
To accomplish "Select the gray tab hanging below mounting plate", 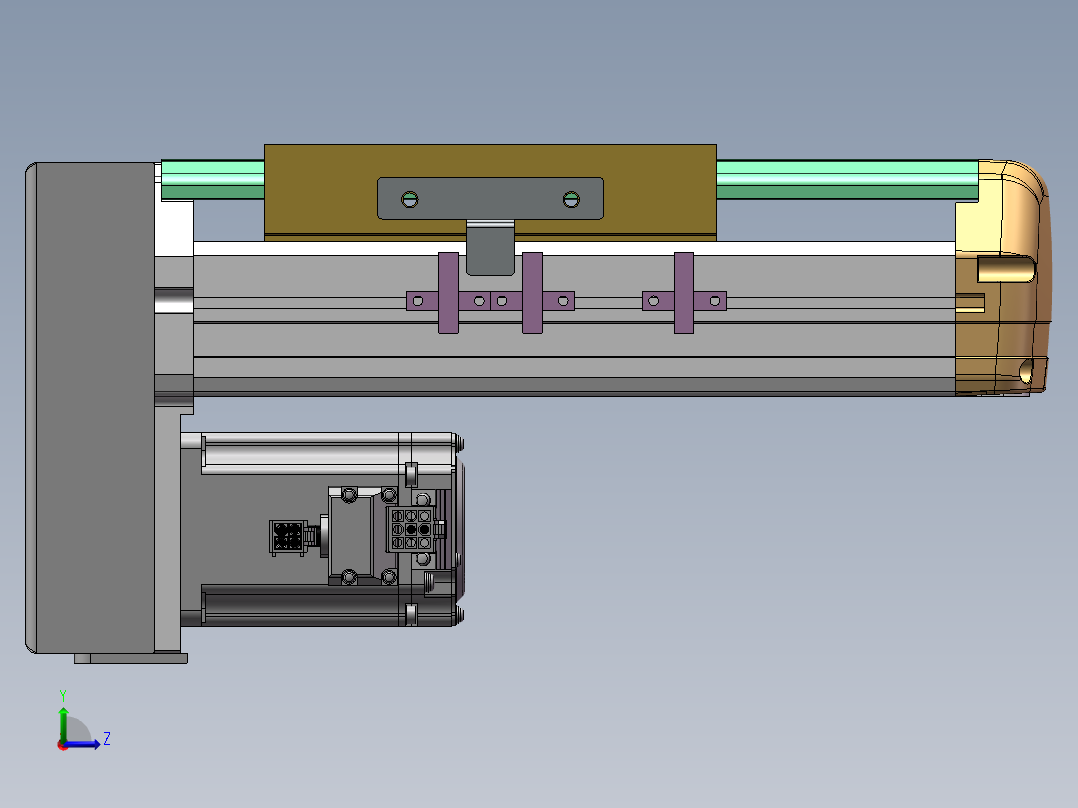I will click(490, 248).
